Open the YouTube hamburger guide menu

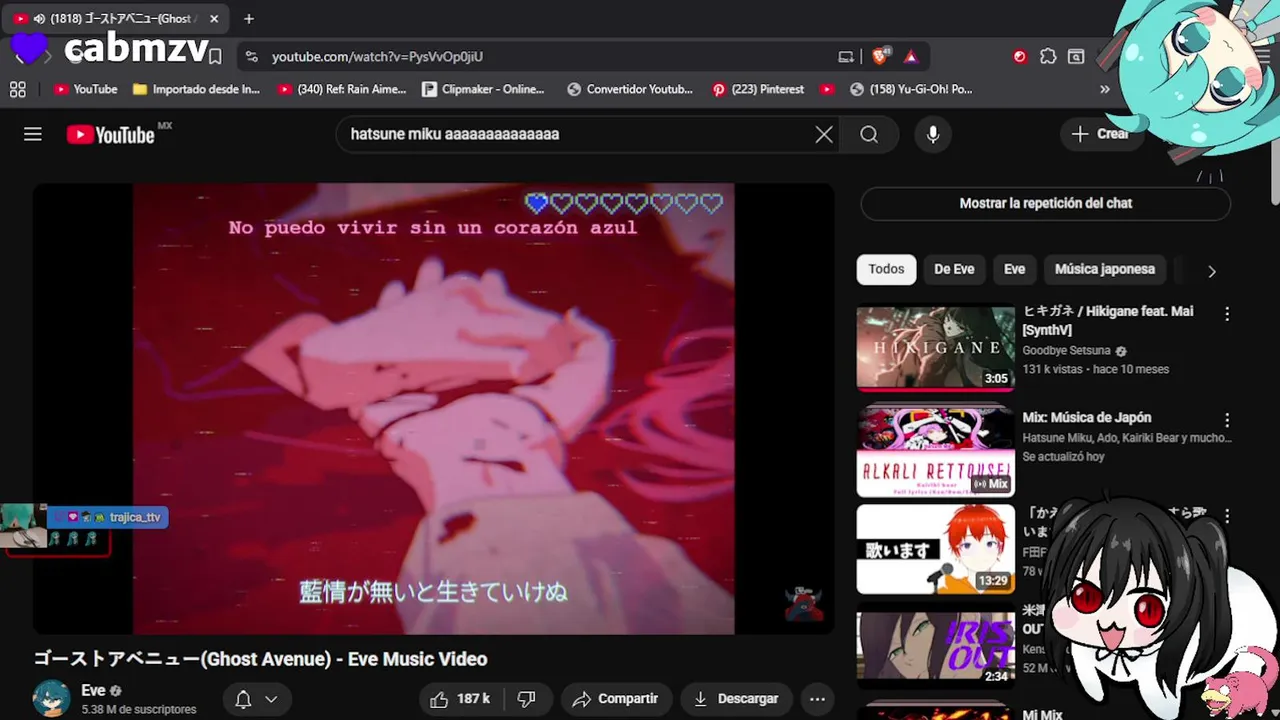coord(33,134)
